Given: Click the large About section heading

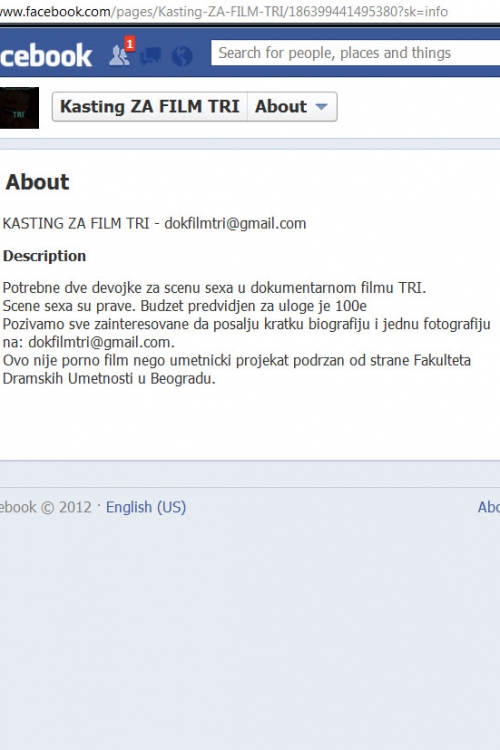Looking at the screenshot, I should click(37, 182).
